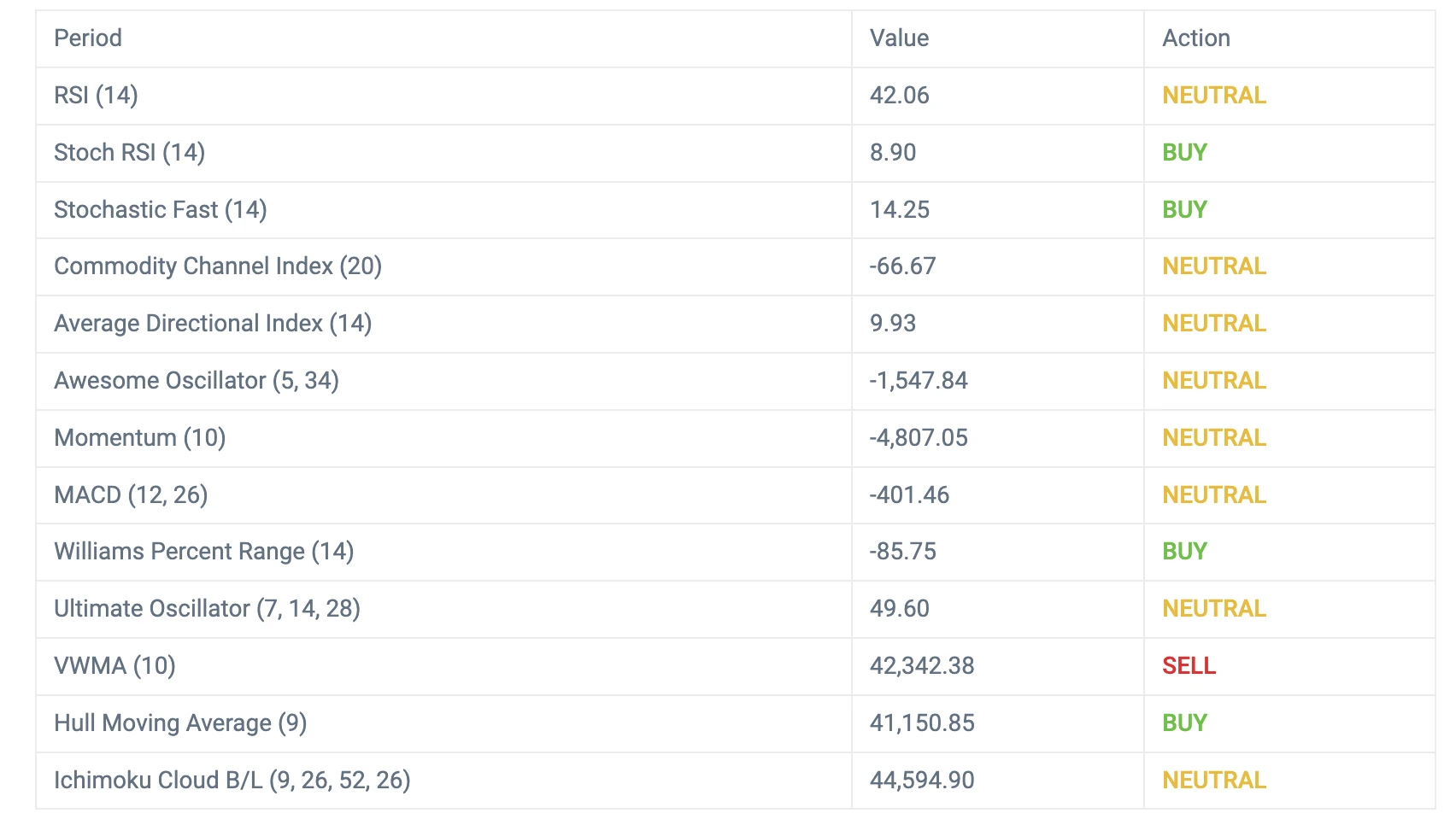Select the RSI (14) row label
This screenshot has width=1456, height=825.
(x=96, y=96)
